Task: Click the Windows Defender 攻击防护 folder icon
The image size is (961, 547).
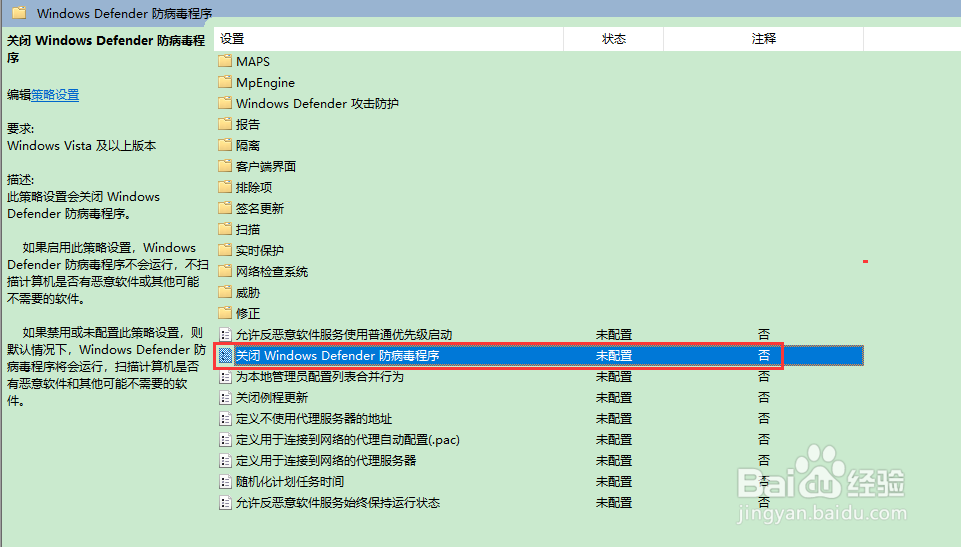Action: (x=225, y=102)
